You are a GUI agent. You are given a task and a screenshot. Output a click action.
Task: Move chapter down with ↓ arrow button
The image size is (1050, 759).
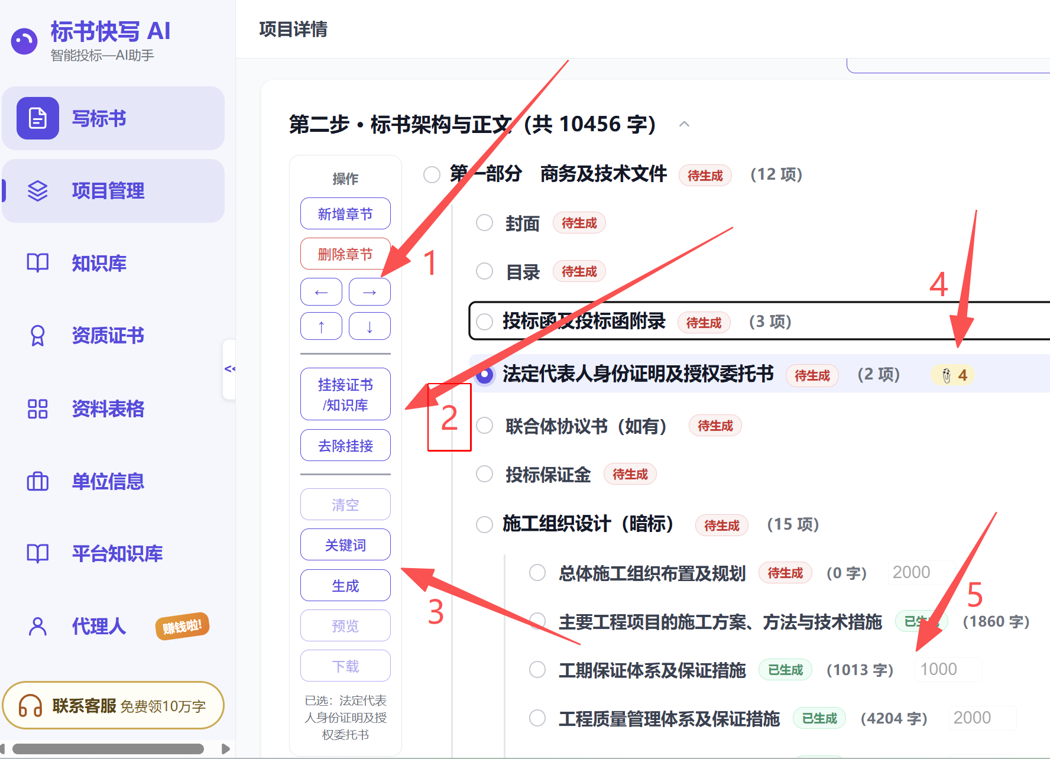[370, 326]
